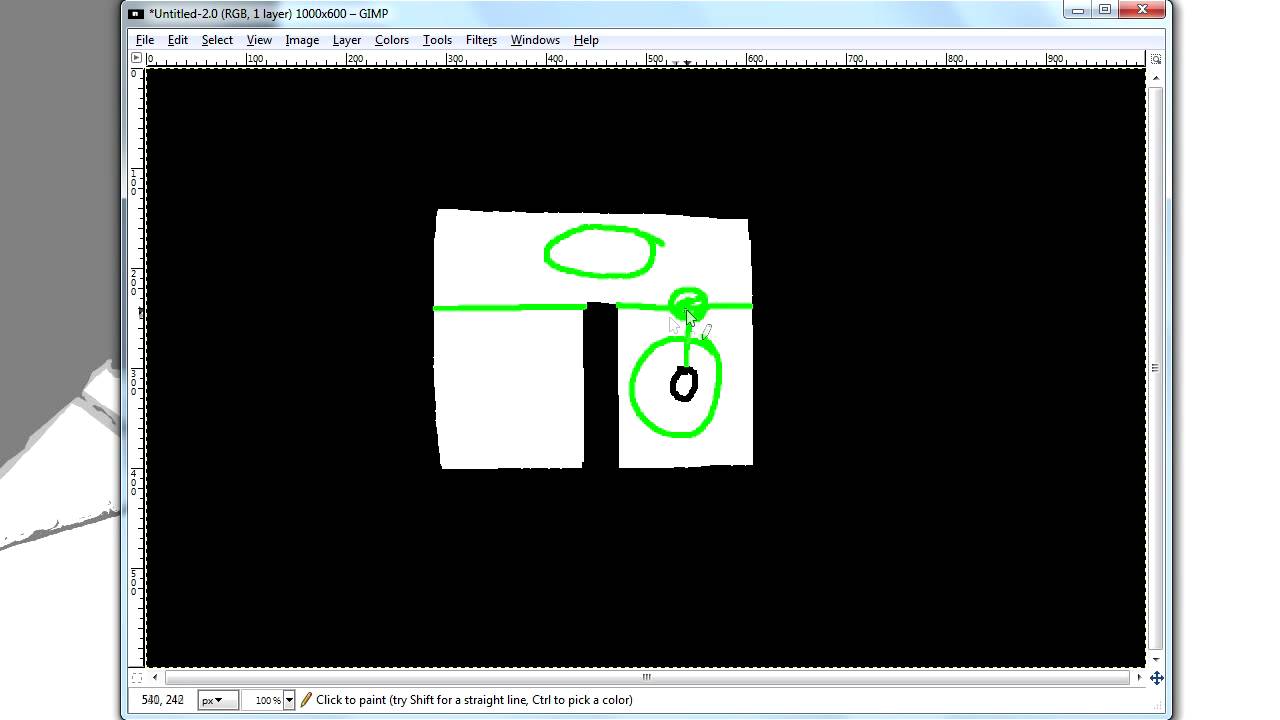Maximize the GIMP window

(x=1105, y=10)
